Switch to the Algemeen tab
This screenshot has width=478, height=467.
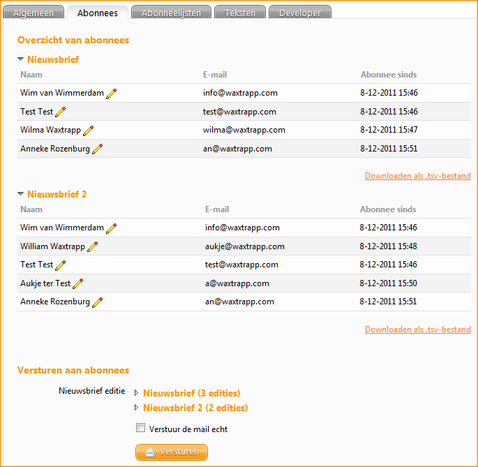tap(33, 12)
